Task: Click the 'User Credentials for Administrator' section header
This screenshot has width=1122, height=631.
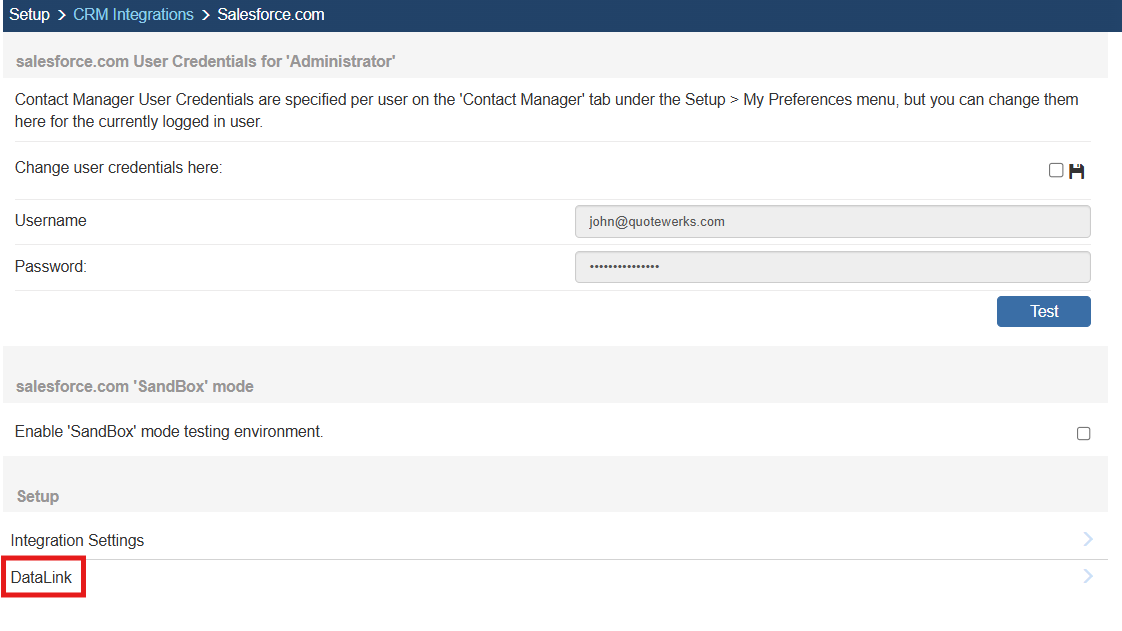Action: [x=206, y=61]
